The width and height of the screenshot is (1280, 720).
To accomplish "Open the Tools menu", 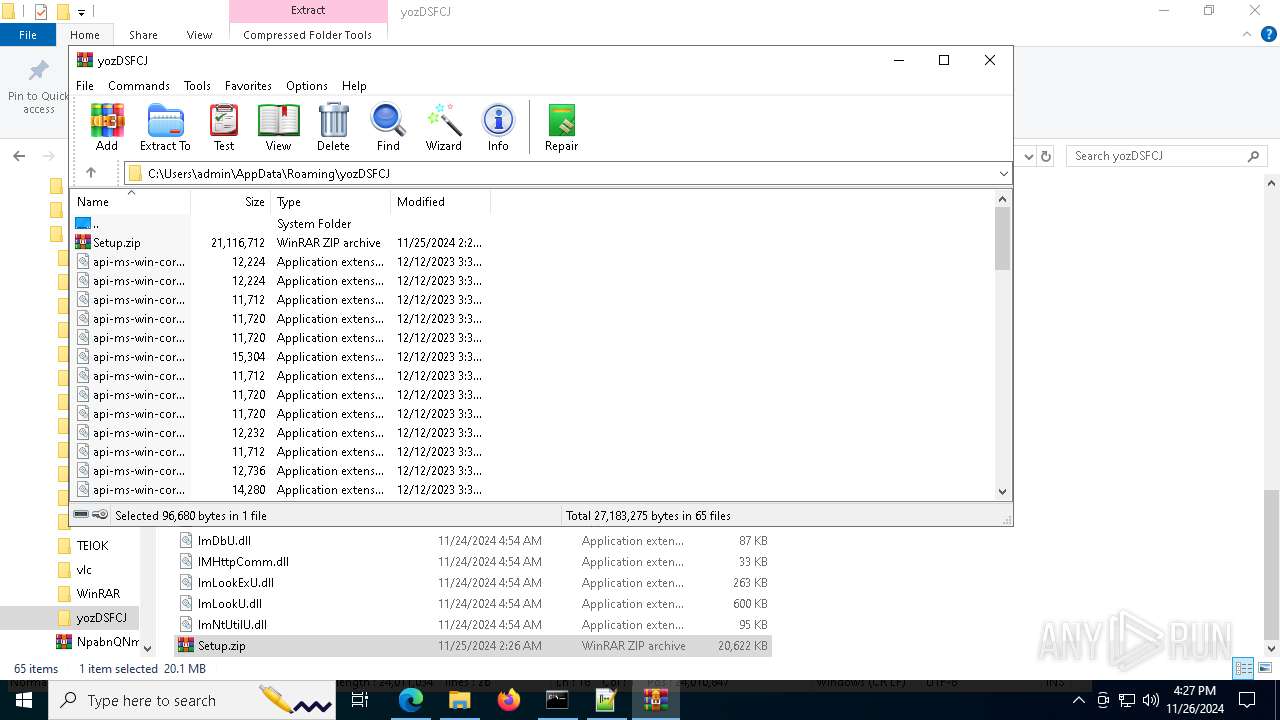I will pos(197,86).
